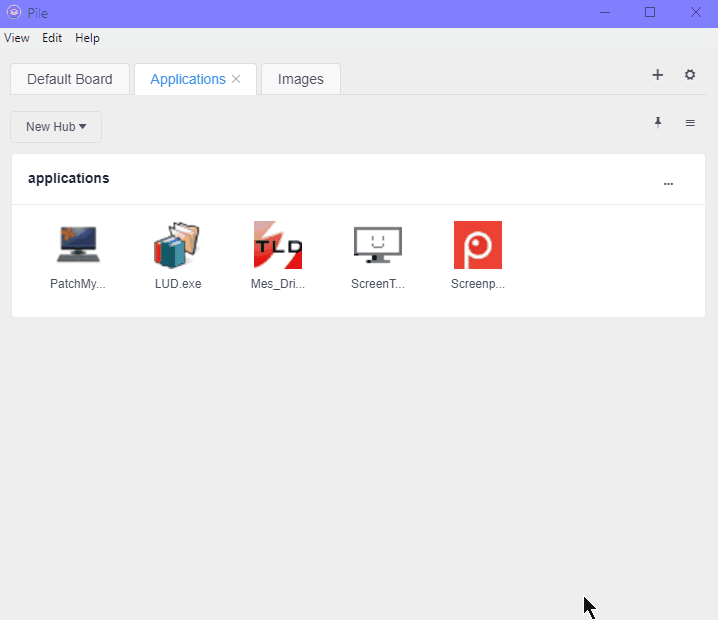Open the hamburger list menu icon
The image size is (718, 620).
click(x=690, y=123)
